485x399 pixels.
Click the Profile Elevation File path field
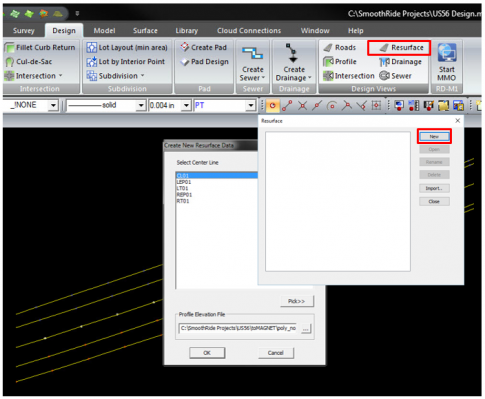click(239, 328)
